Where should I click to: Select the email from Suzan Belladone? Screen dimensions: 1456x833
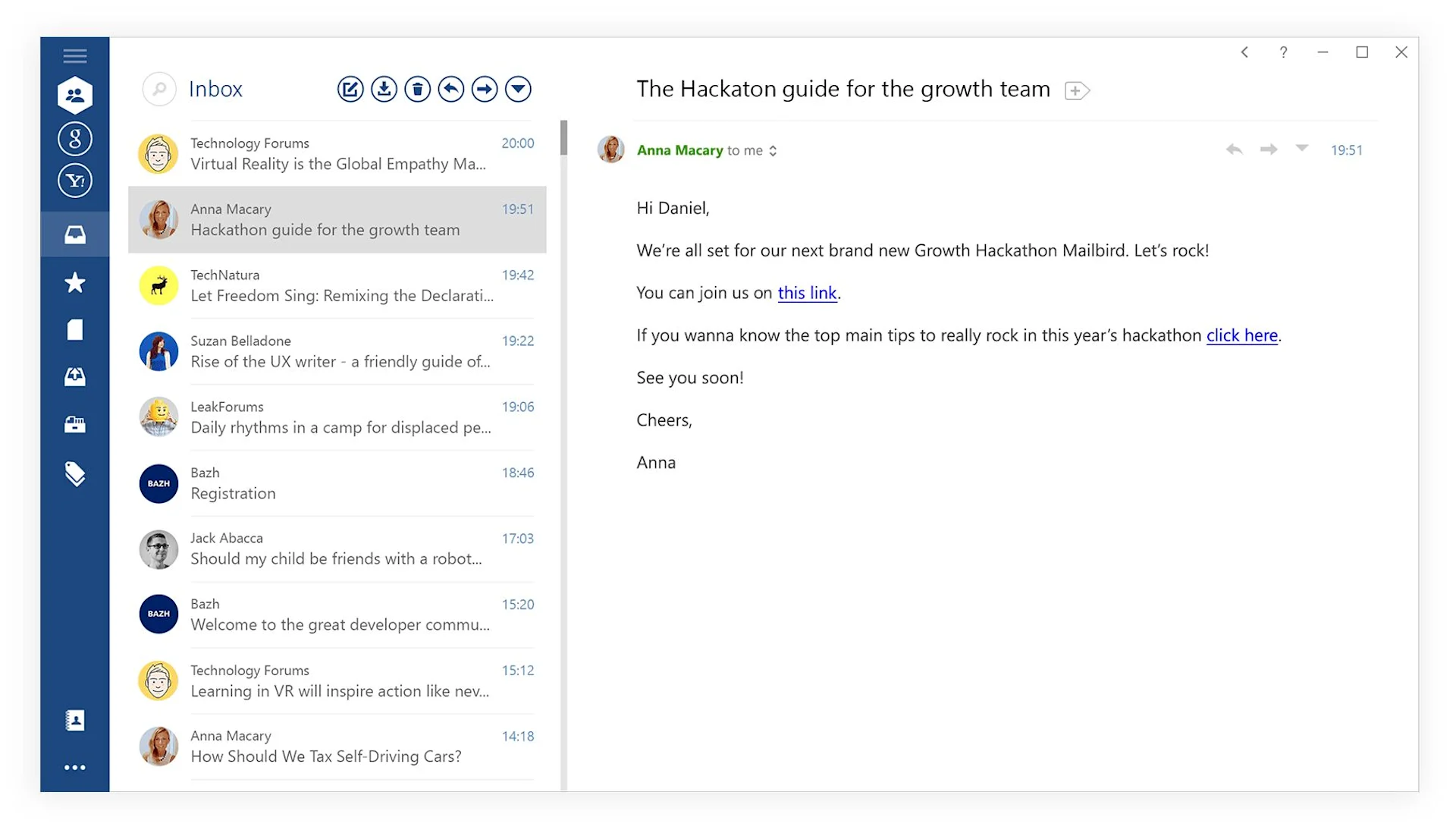[337, 351]
